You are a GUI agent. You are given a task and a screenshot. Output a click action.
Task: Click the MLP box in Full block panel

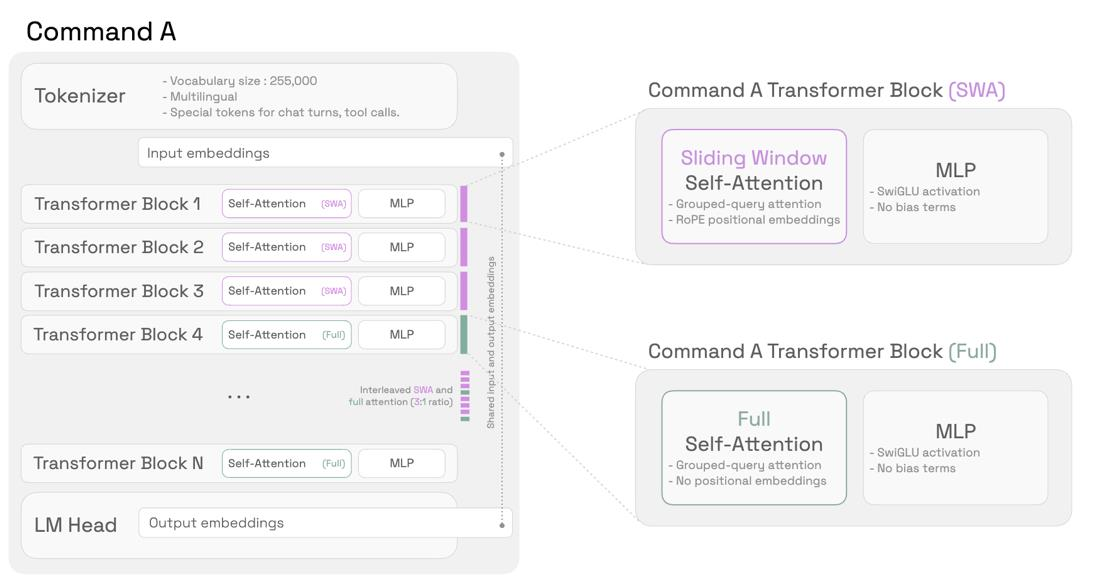click(x=955, y=447)
